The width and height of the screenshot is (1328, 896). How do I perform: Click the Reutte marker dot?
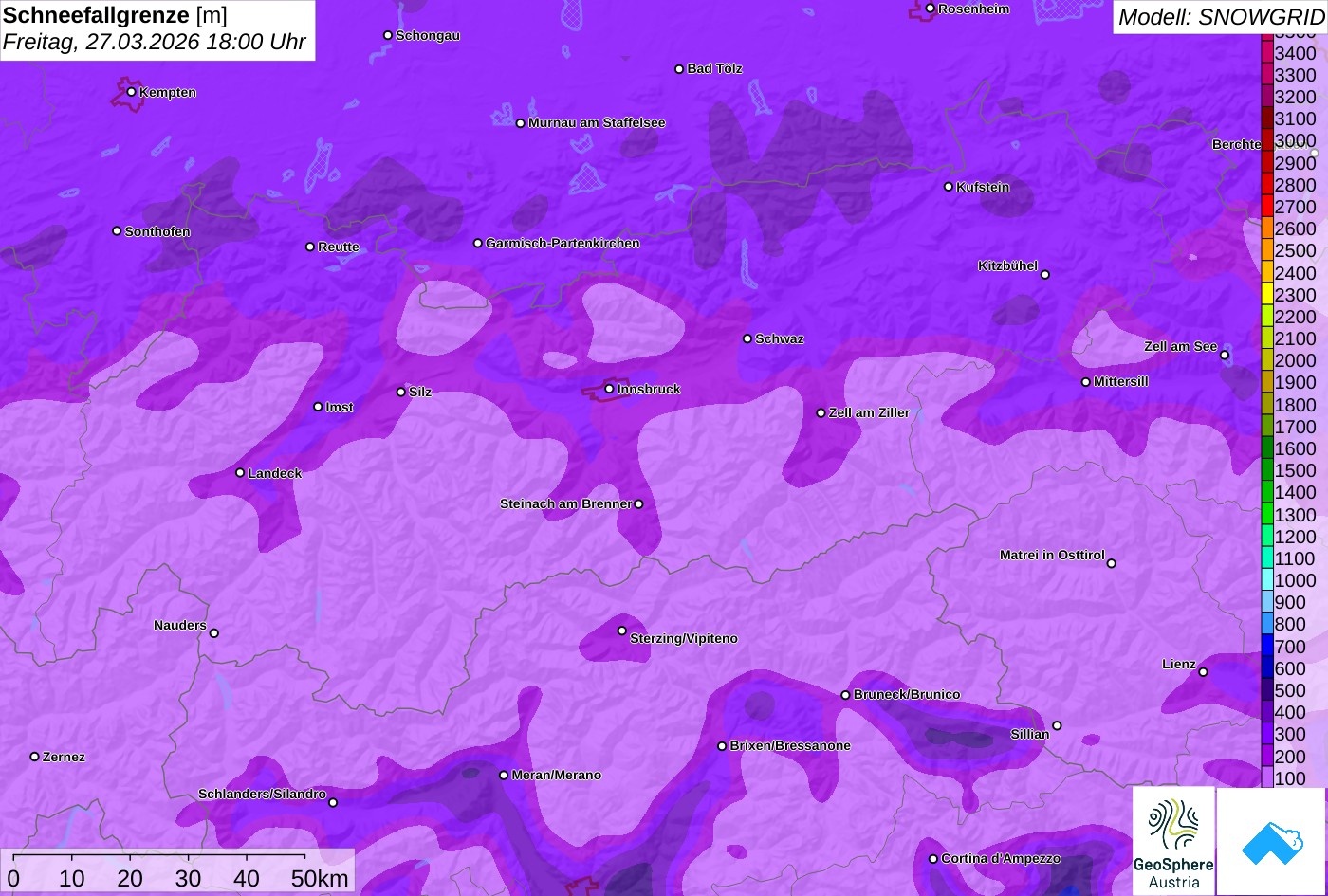310,247
